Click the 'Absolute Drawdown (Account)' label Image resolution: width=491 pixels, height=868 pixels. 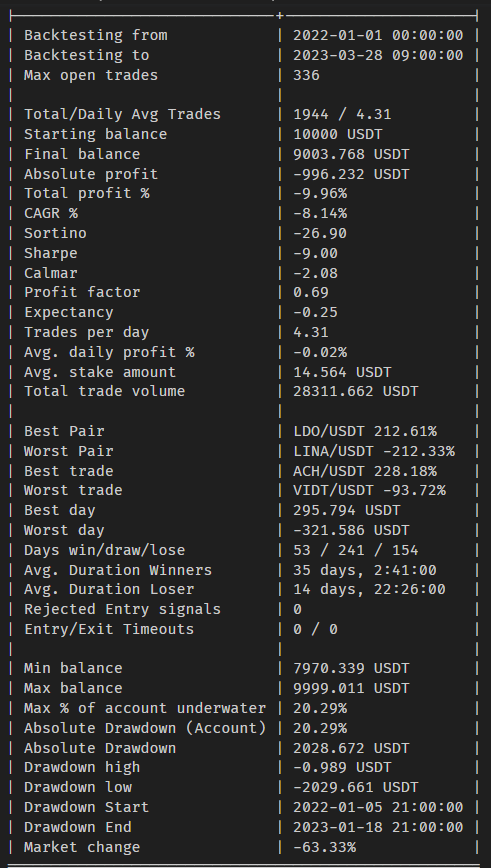[144, 728]
